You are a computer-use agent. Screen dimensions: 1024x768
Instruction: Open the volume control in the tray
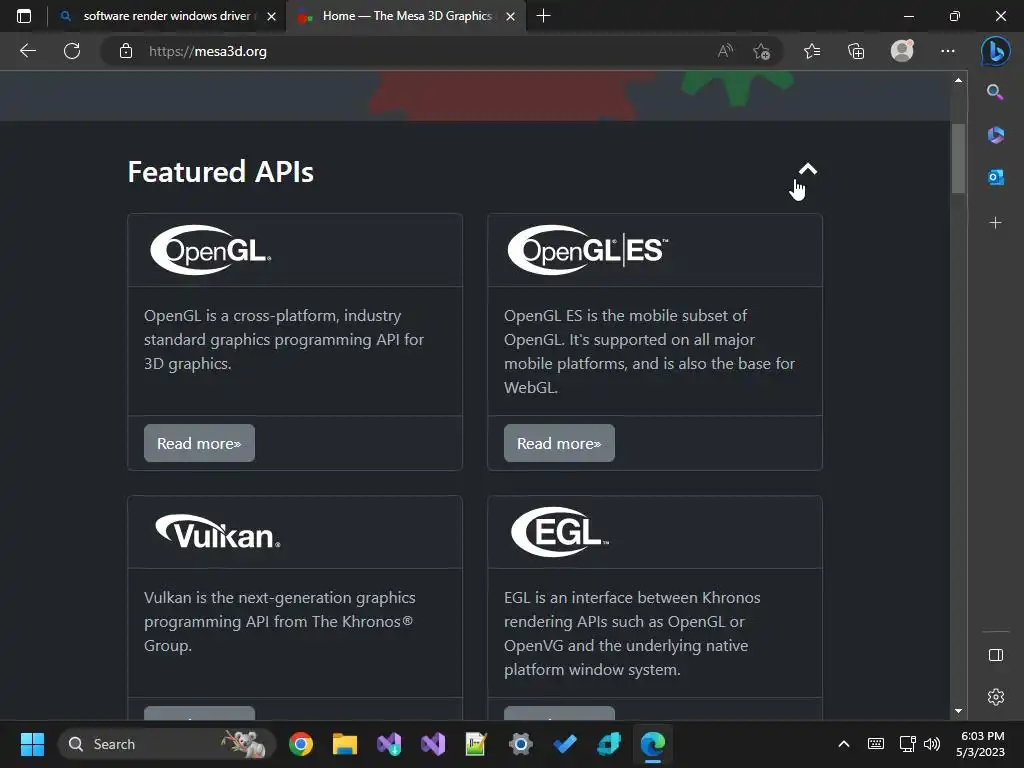932,744
